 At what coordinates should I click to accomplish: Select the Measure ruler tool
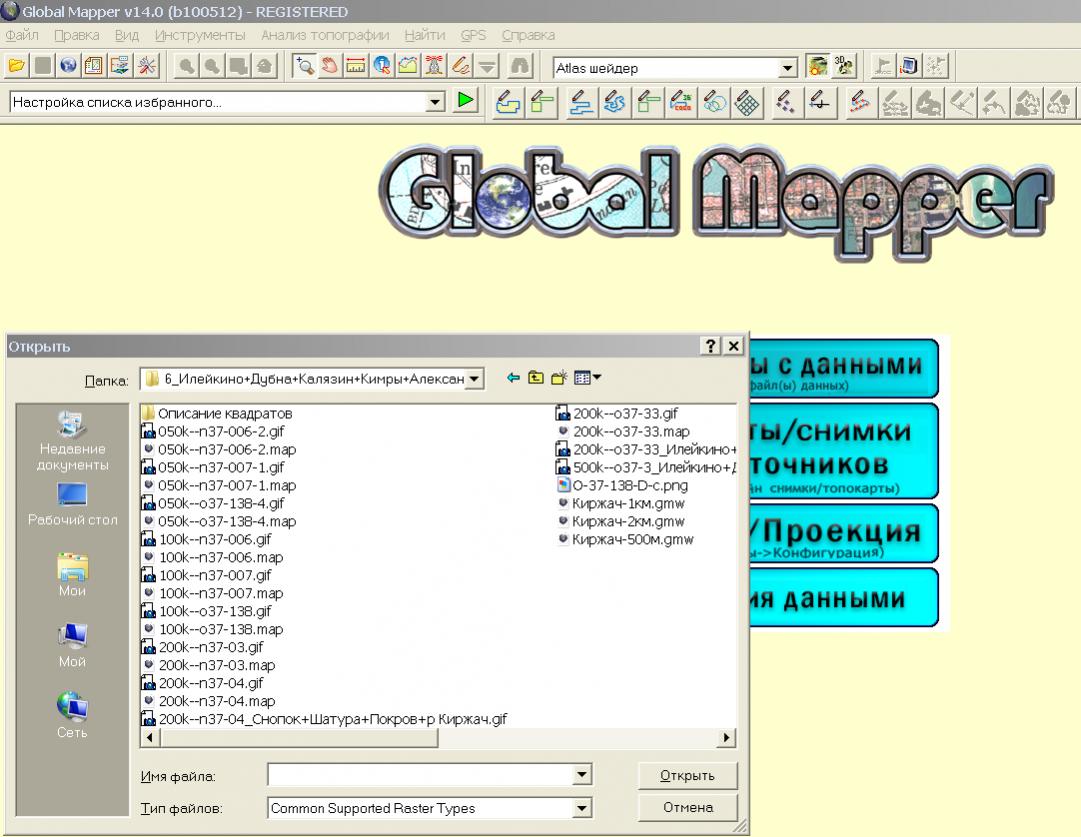click(x=356, y=67)
